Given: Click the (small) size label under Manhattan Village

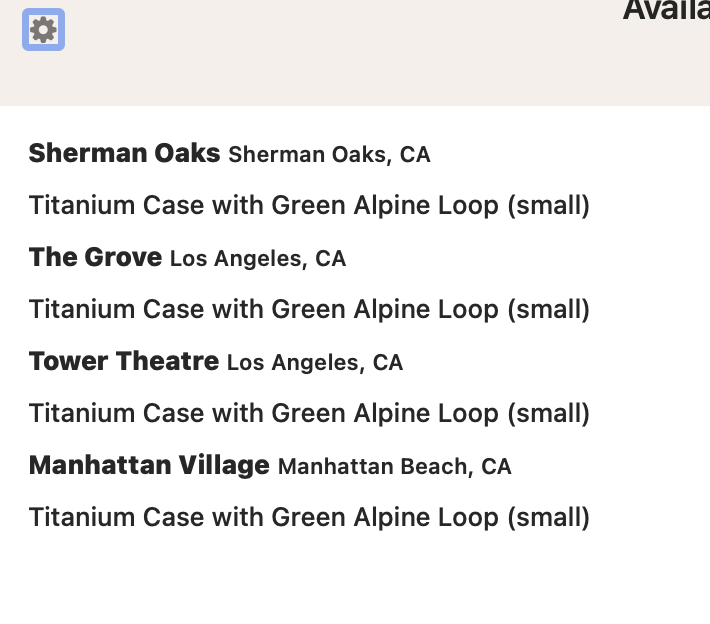Looking at the screenshot, I should (549, 518).
